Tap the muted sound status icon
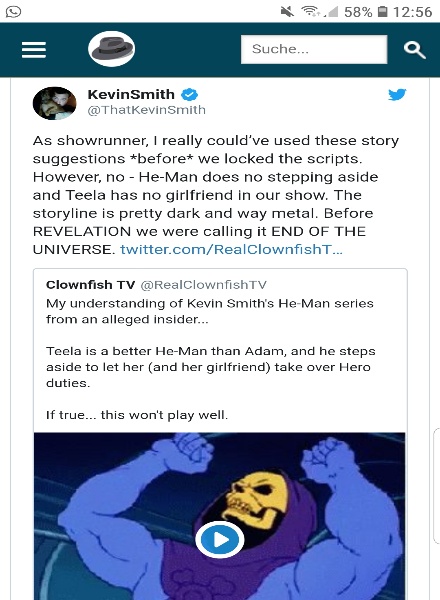This screenshot has width=440, height=600. point(287,12)
